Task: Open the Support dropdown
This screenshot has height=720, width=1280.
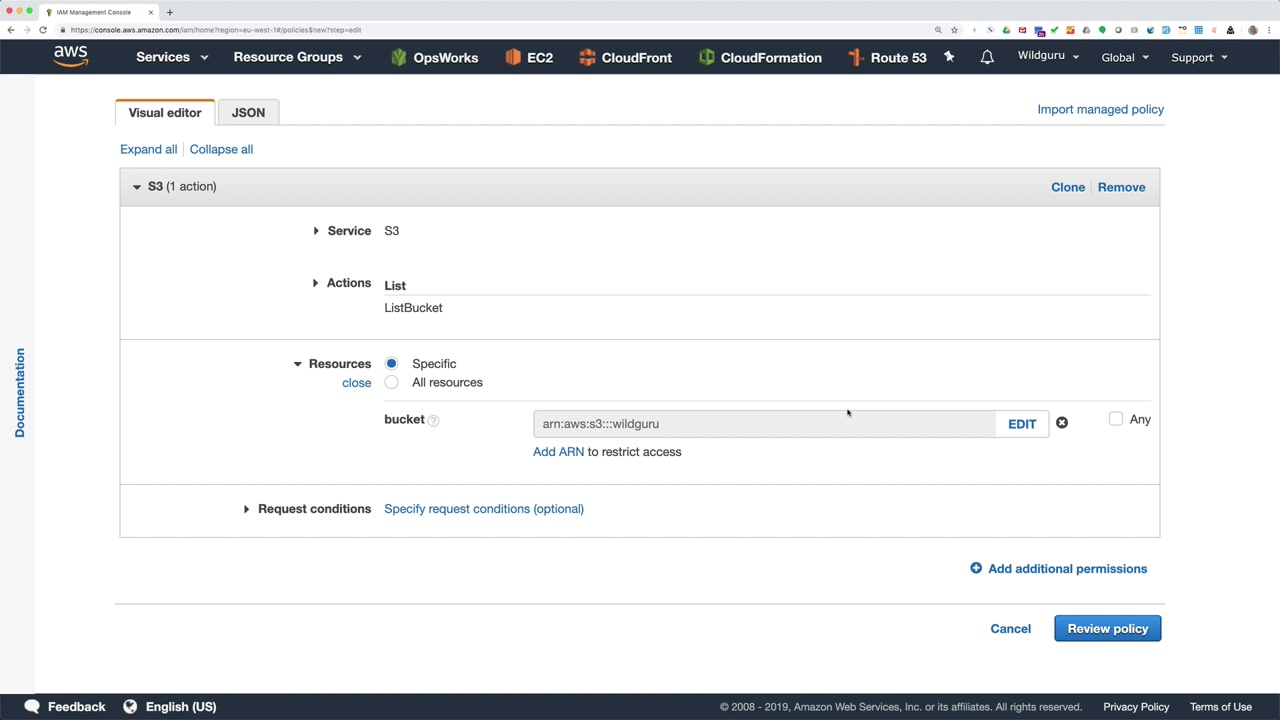Action: coord(1200,57)
